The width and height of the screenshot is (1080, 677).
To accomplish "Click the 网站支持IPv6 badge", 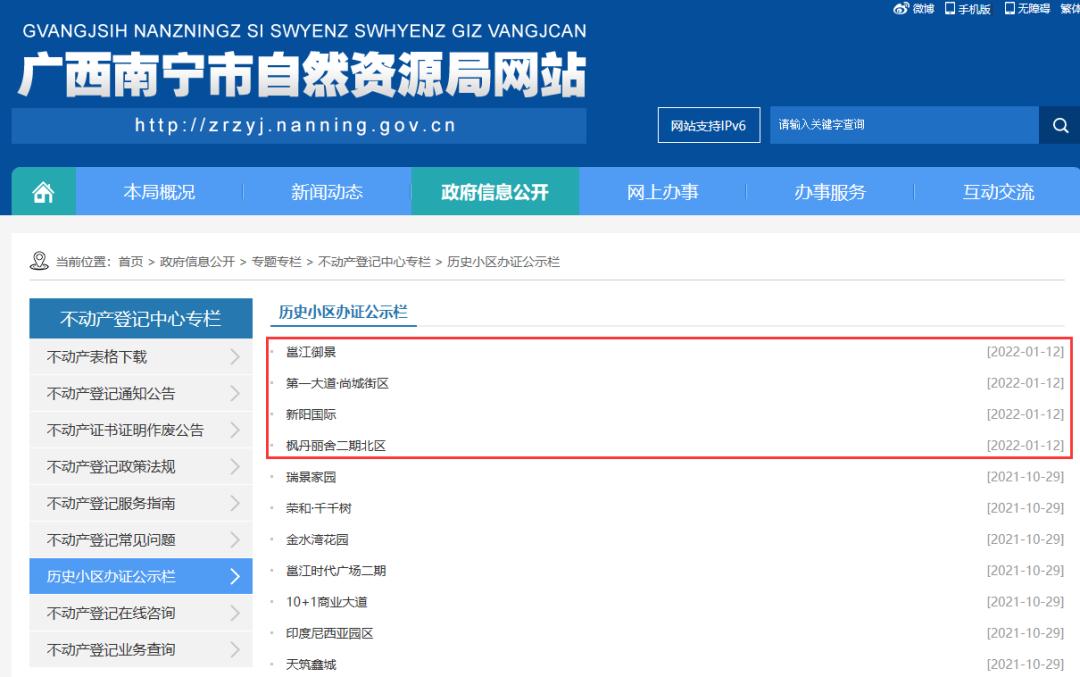I will point(708,125).
